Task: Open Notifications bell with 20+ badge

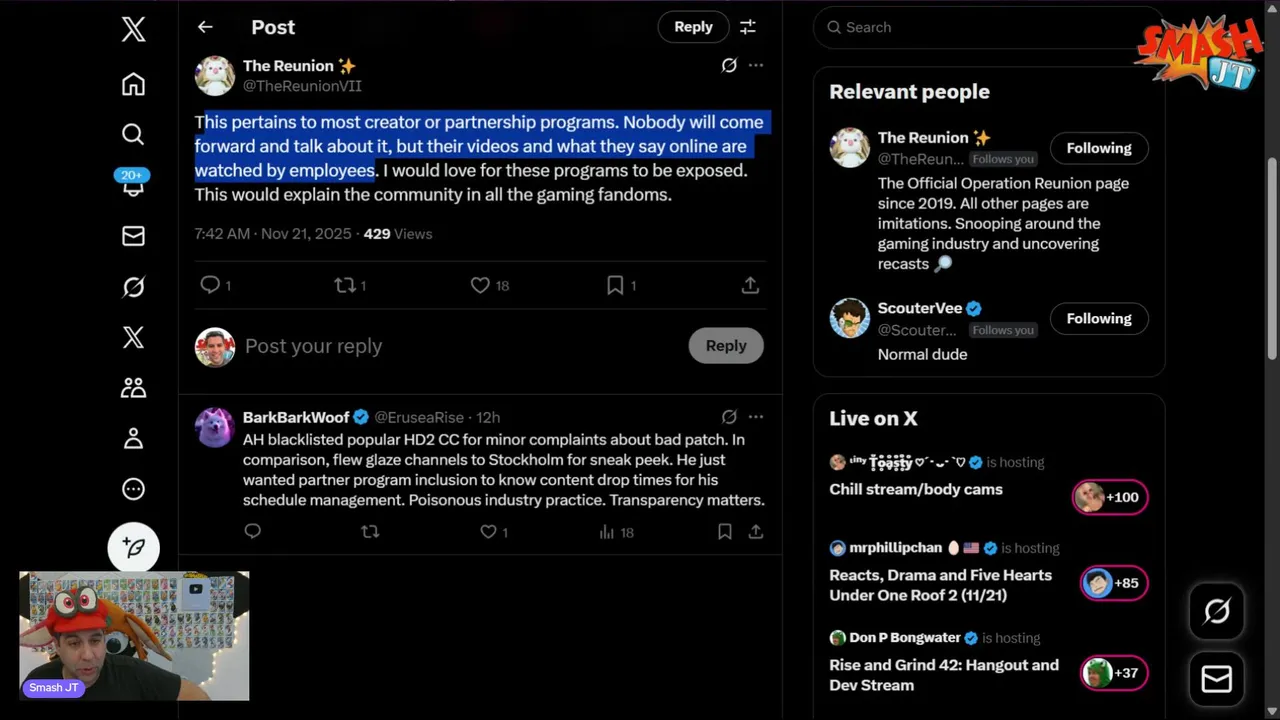Action: pos(133,184)
